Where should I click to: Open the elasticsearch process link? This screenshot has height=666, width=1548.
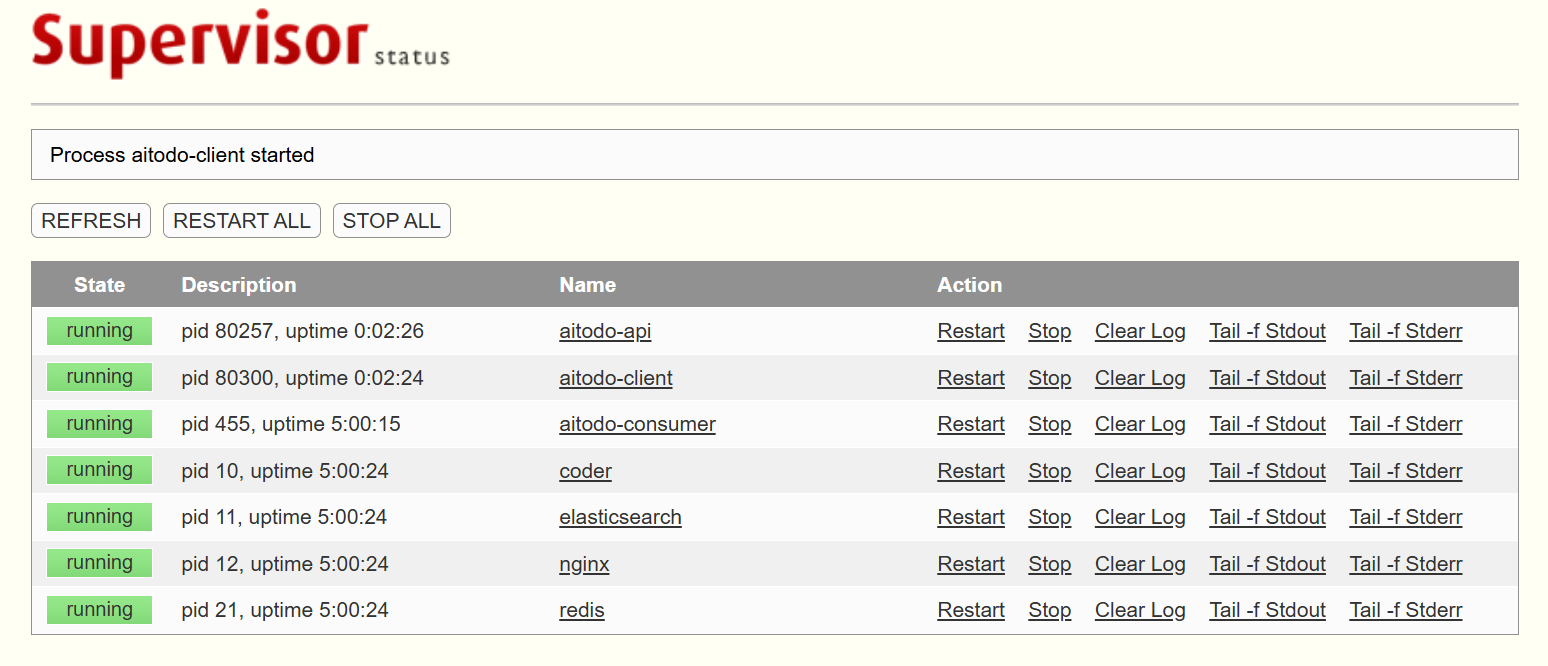point(620,517)
